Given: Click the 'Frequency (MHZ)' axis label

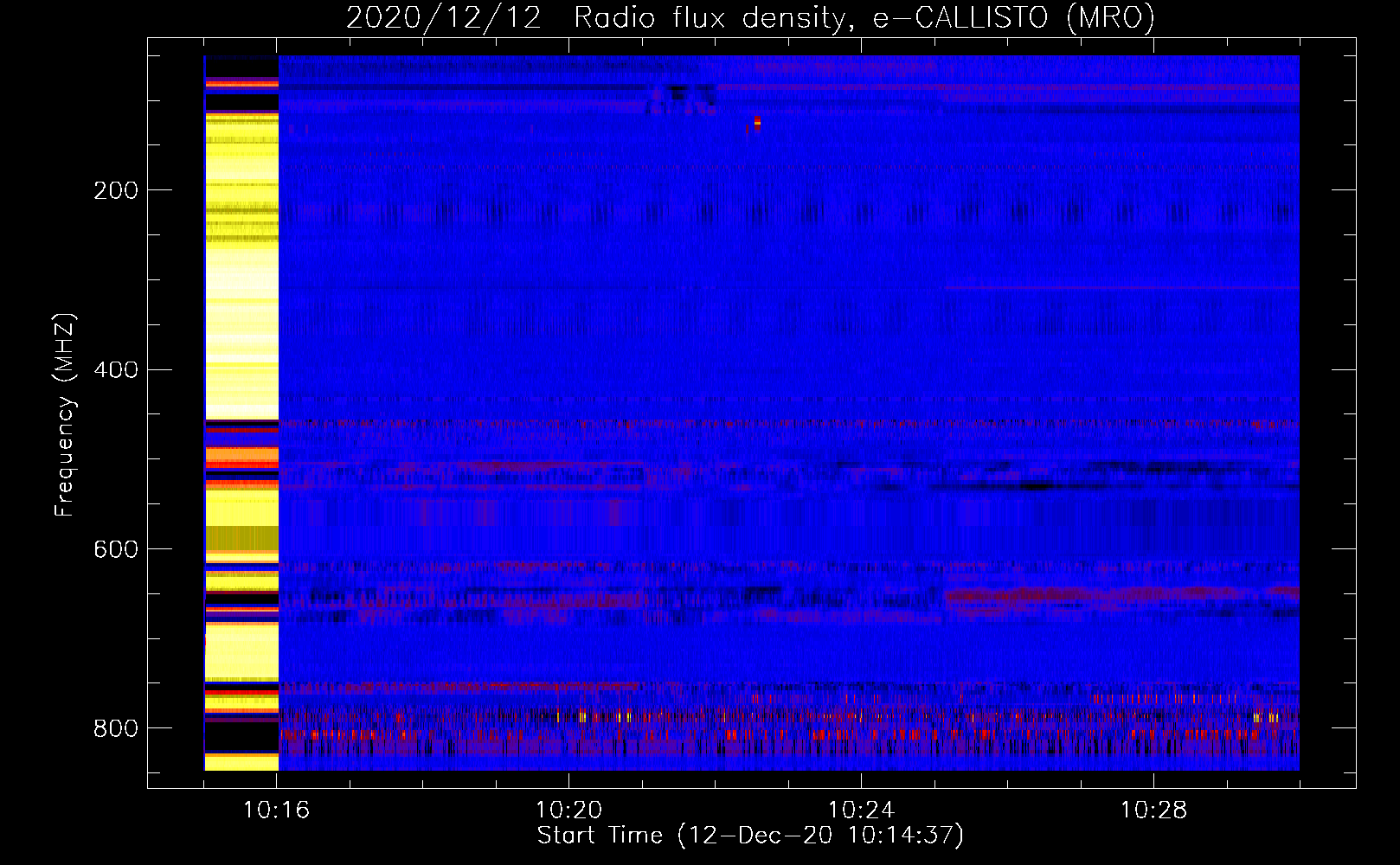Looking at the screenshot, I should (65, 415).
